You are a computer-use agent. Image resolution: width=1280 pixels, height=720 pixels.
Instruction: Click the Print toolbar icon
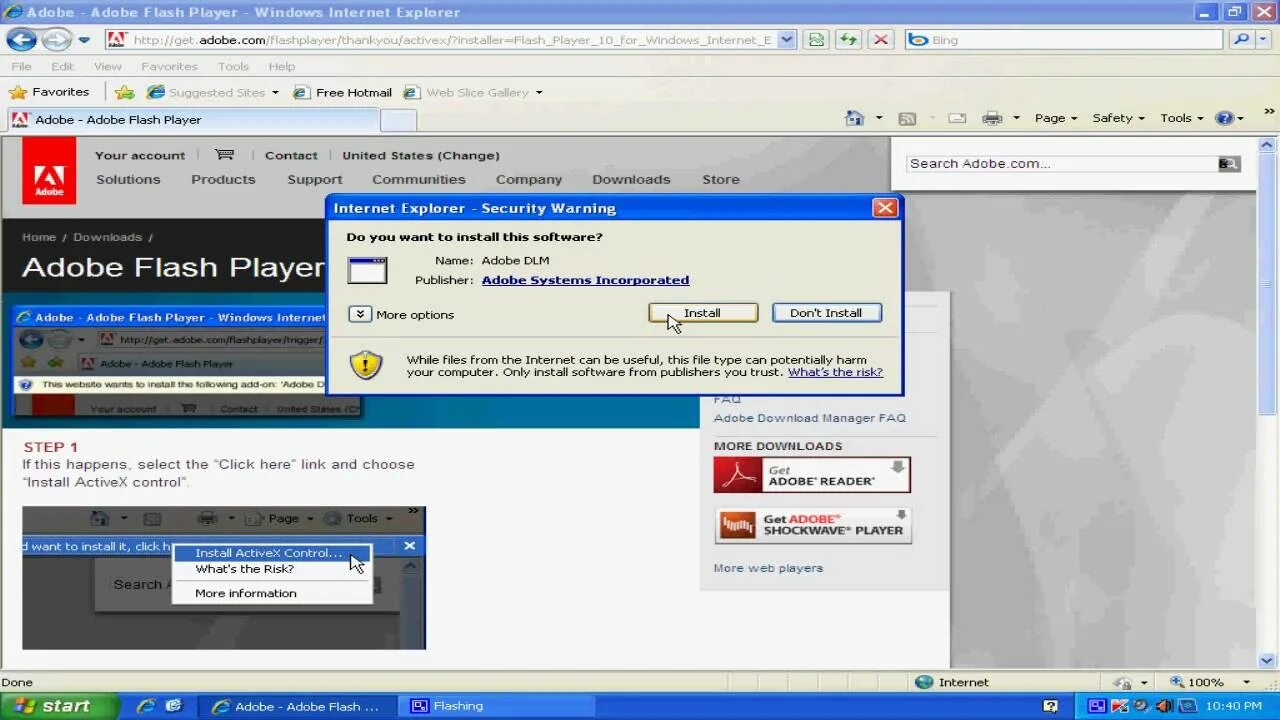[992, 118]
